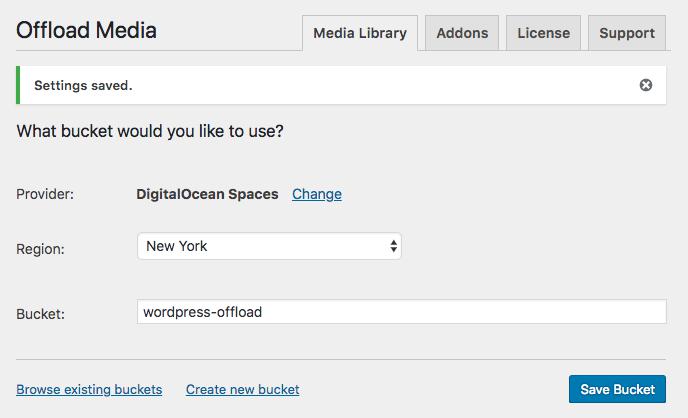This screenshot has width=688, height=418.
Task: Click the Provider field label
Action: pos(45,195)
